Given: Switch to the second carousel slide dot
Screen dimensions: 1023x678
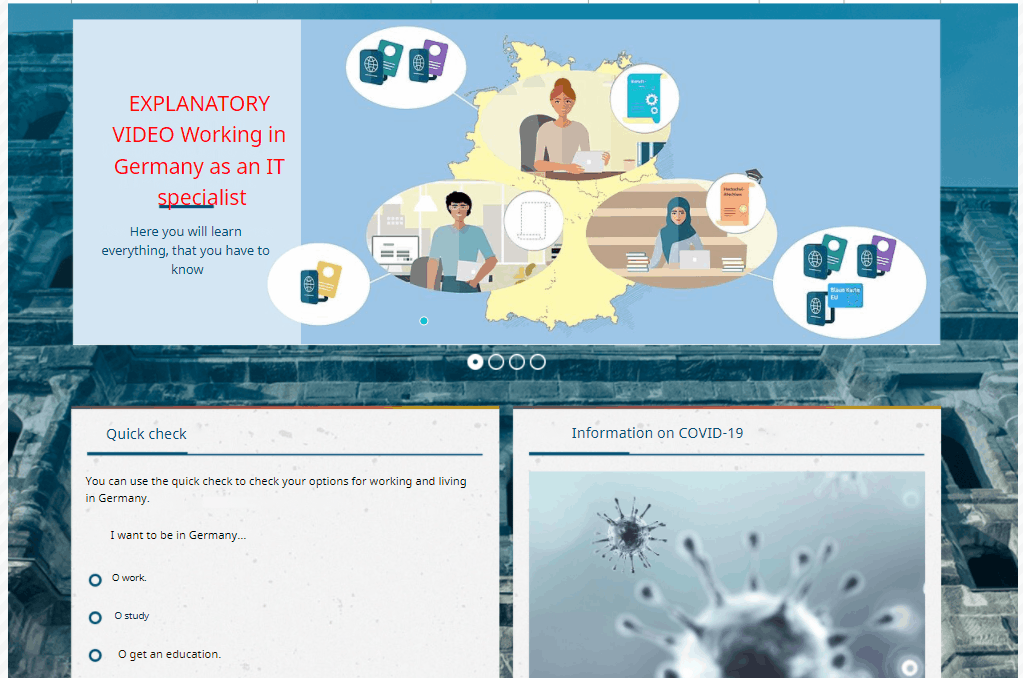Looking at the screenshot, I should click(x=496, y=362).
